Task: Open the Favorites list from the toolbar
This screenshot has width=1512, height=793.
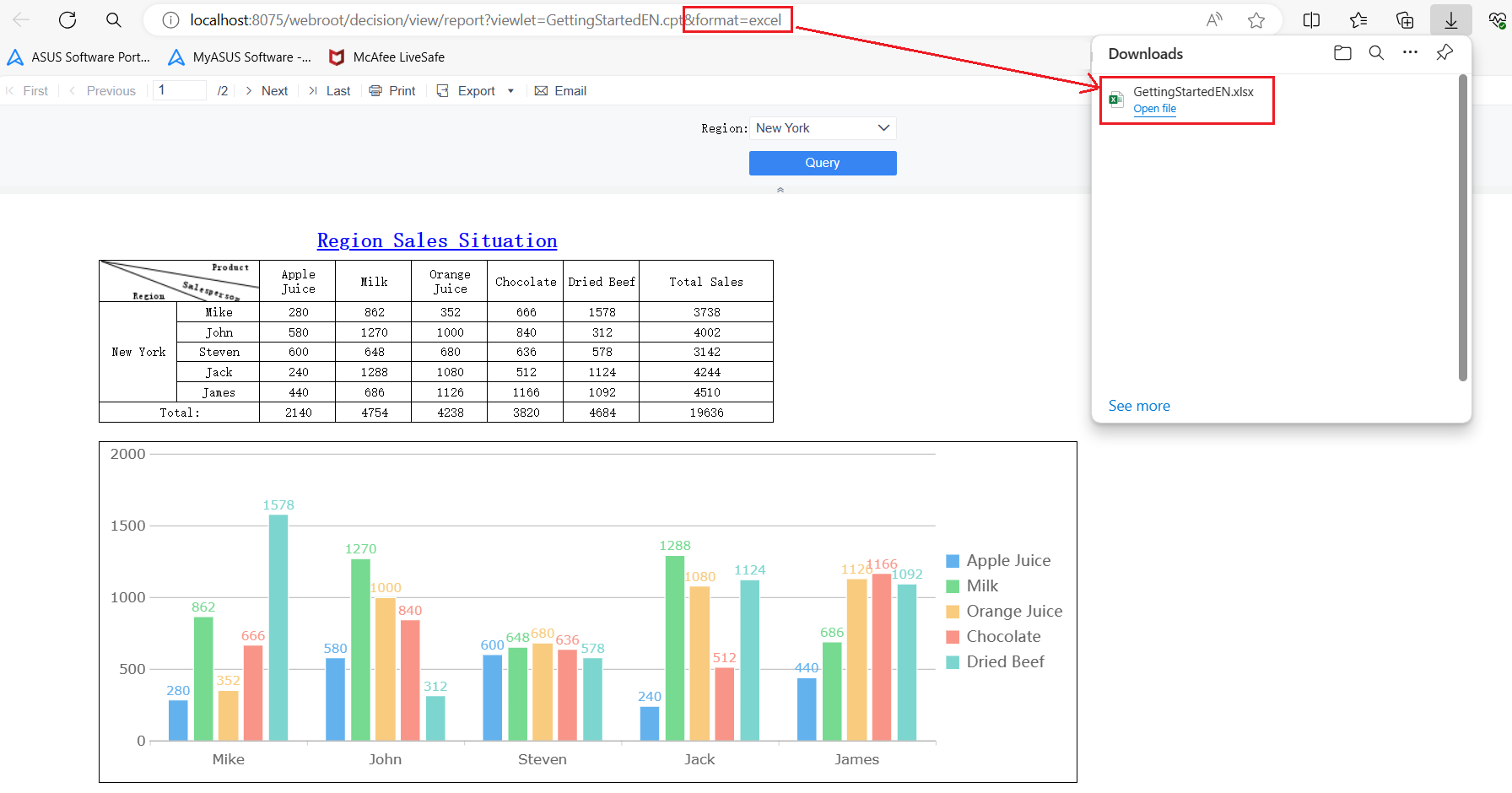Action: [x=1358, y=19]
